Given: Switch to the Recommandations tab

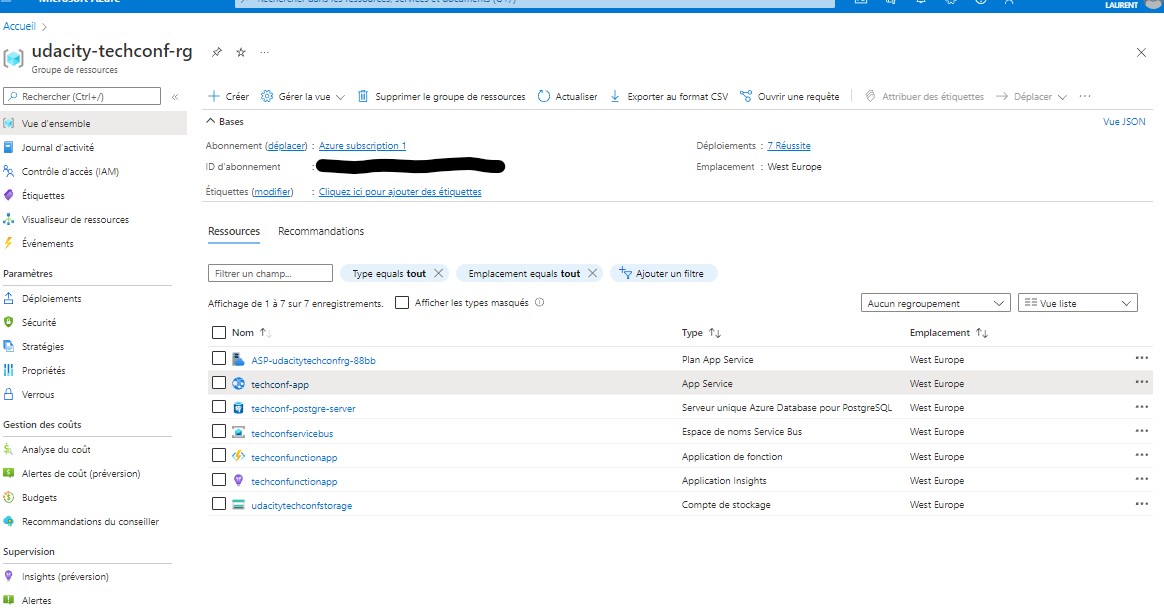Looking at the screenshot, I should coord(321,231).
